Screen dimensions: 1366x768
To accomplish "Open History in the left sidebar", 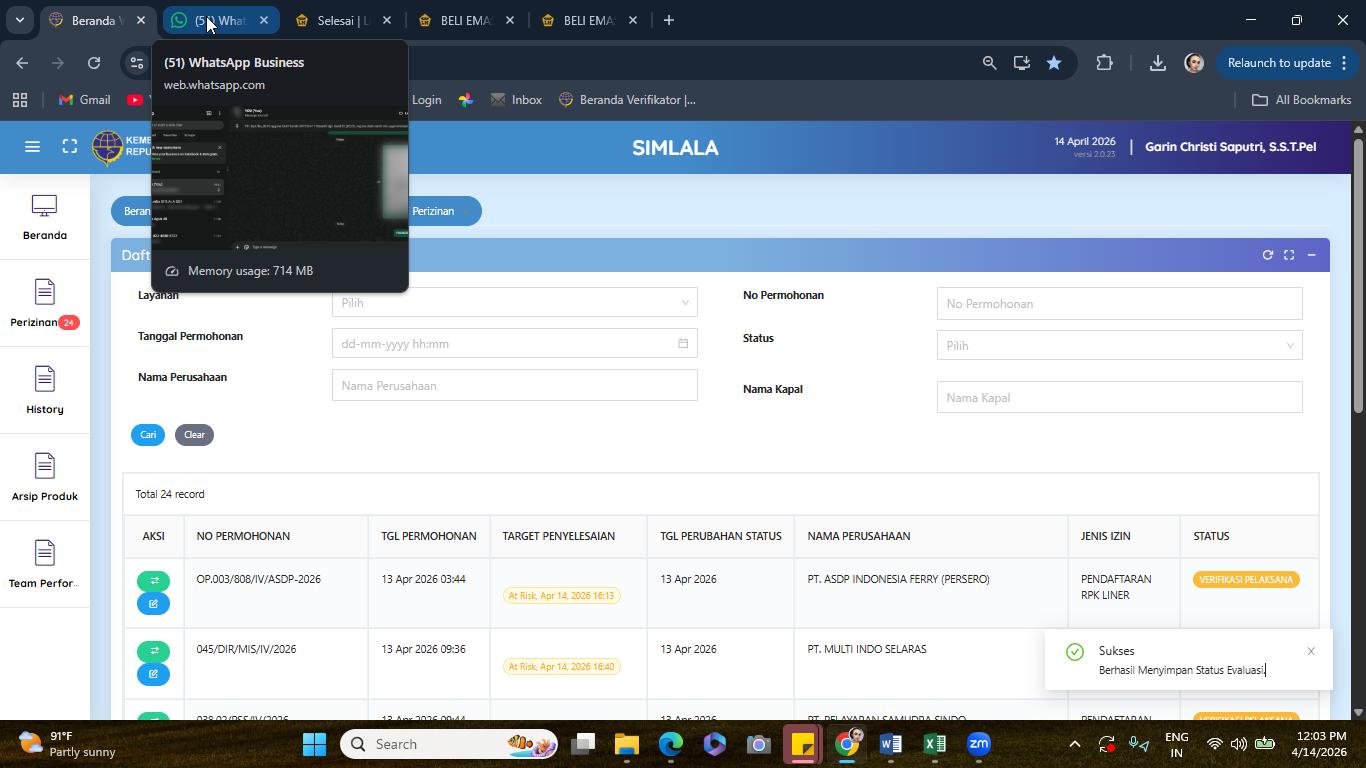I will pyautogui.click(x=44, y=391).
